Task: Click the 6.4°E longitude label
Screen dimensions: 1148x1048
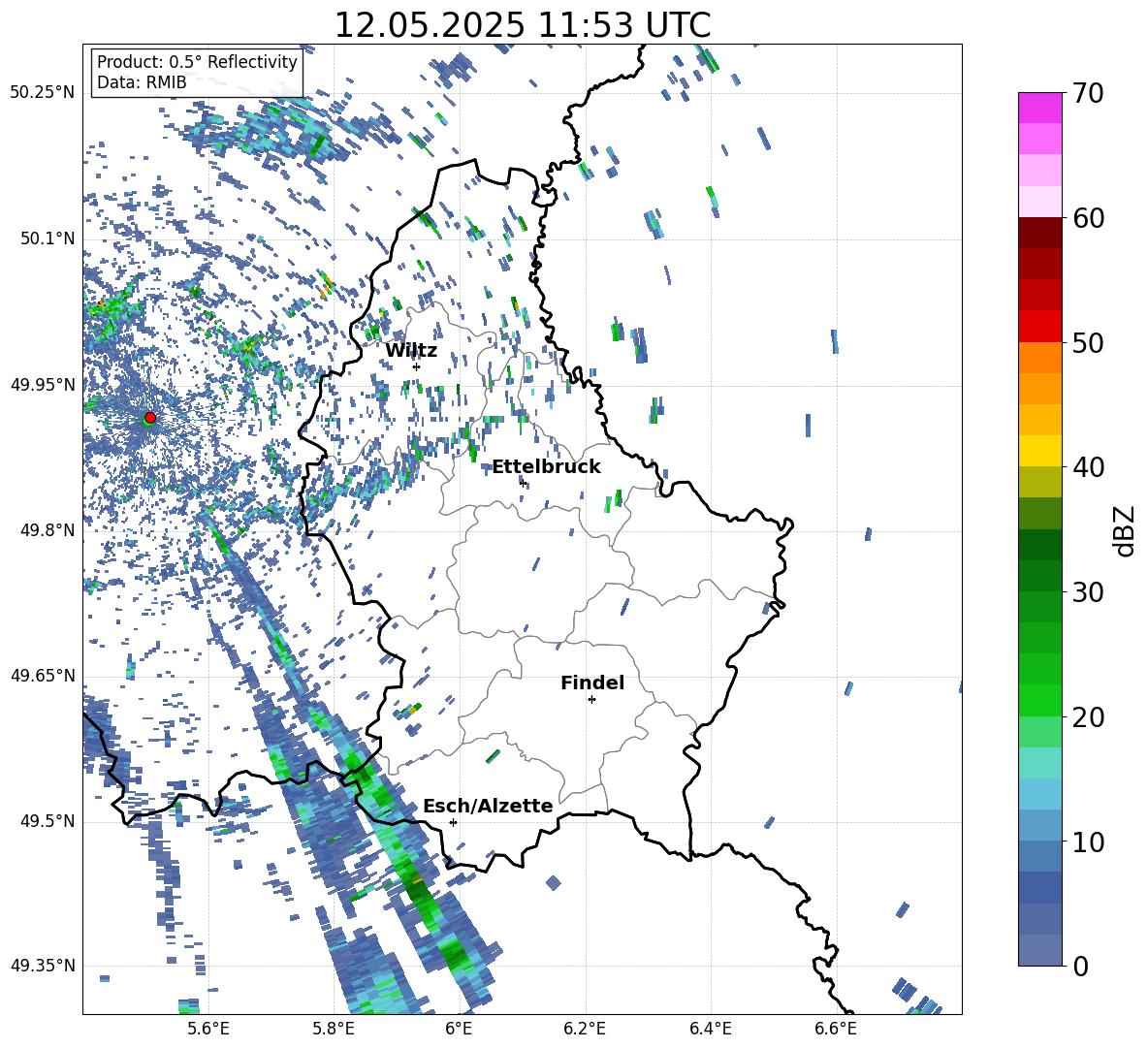Action: (710, 1029)
